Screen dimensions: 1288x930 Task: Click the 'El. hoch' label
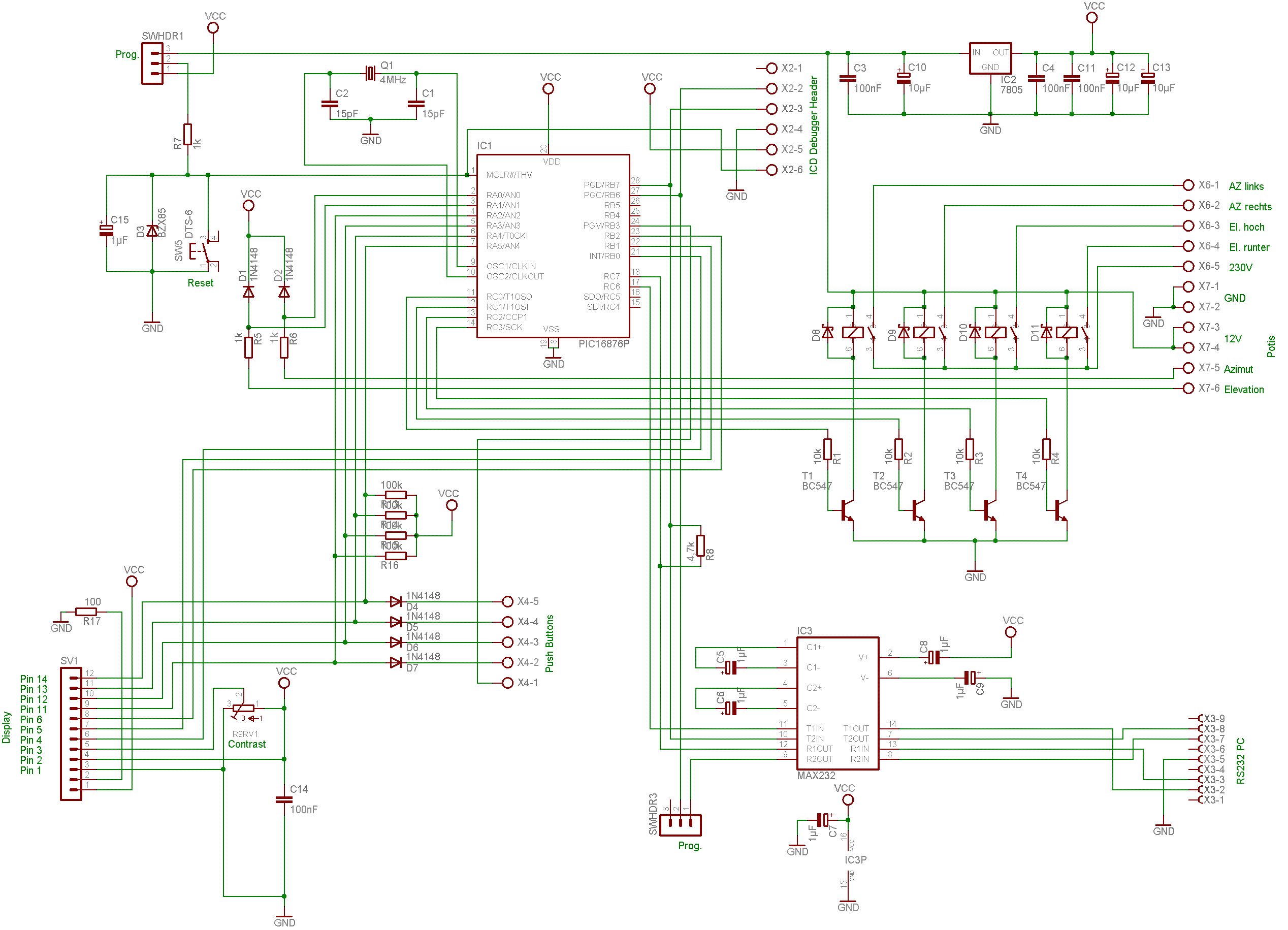(1247, 227)
